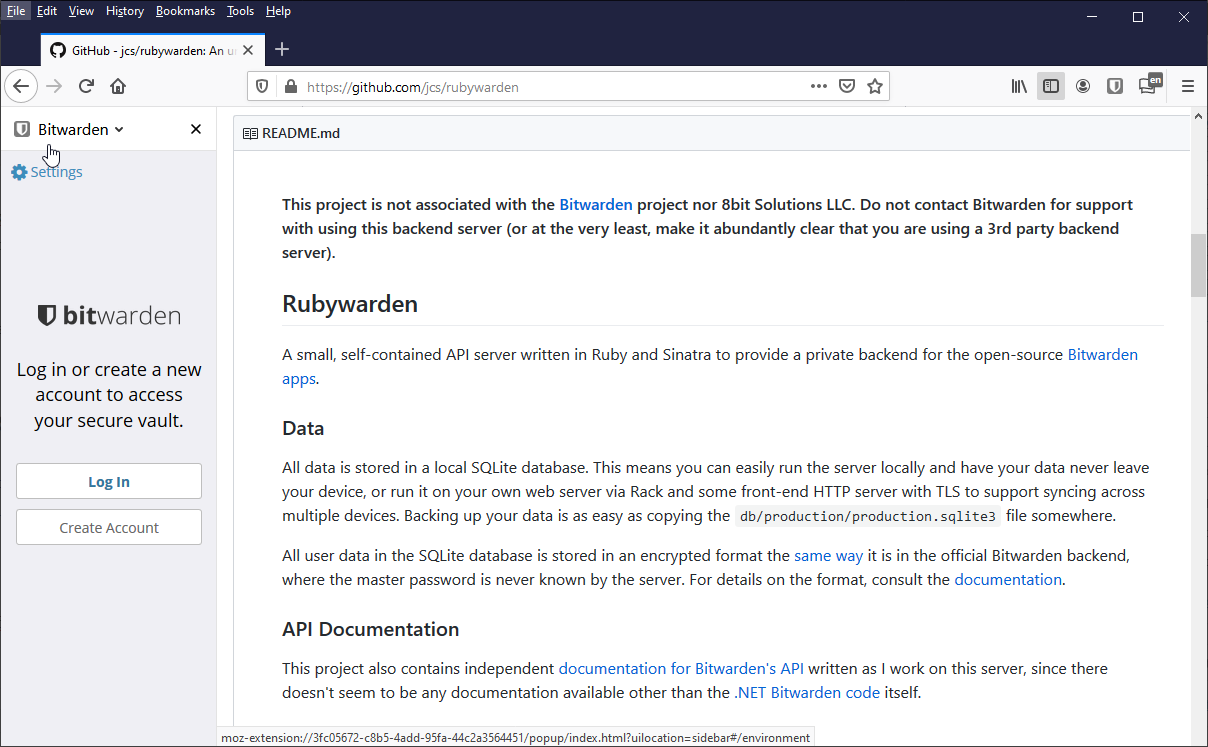Screen dimensions: 1208x747
Task: Open the 'documentation' link under Data
Action: click(x=1008, y=579)
